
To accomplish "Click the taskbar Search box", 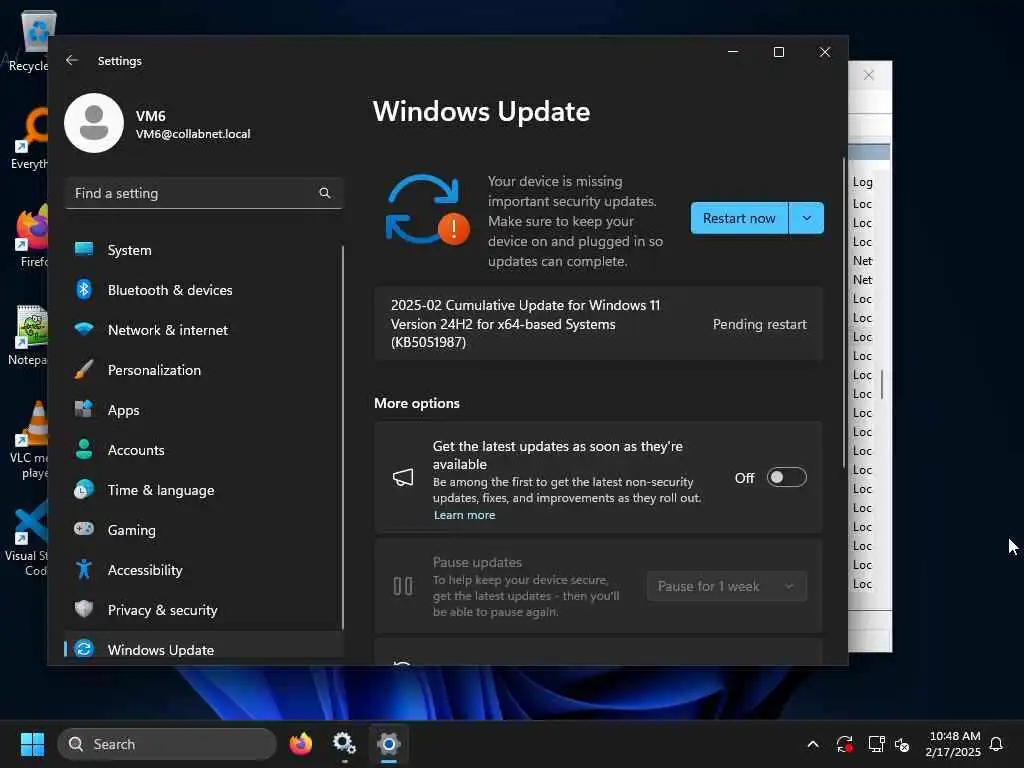I will (x=167, y=744).
